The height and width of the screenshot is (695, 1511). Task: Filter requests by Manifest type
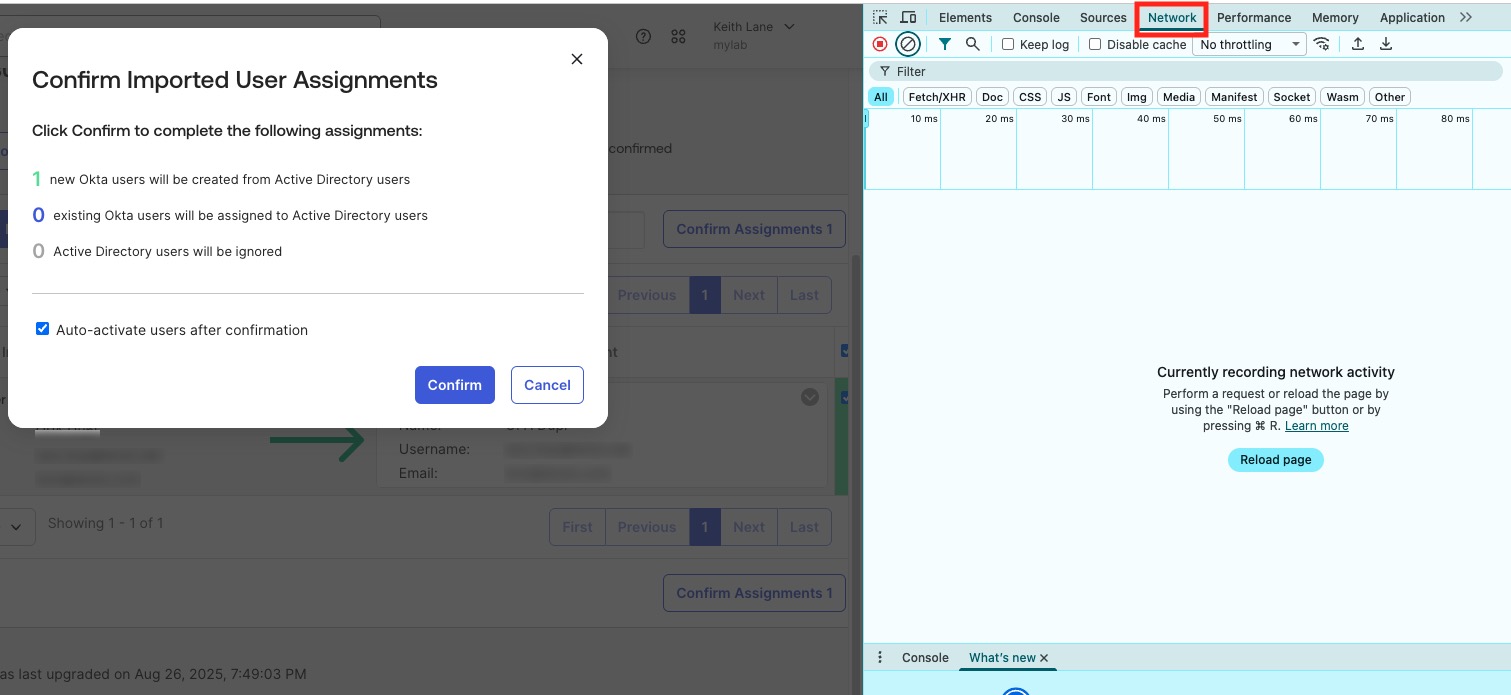pyautogui.click(x=1234, y=97)
